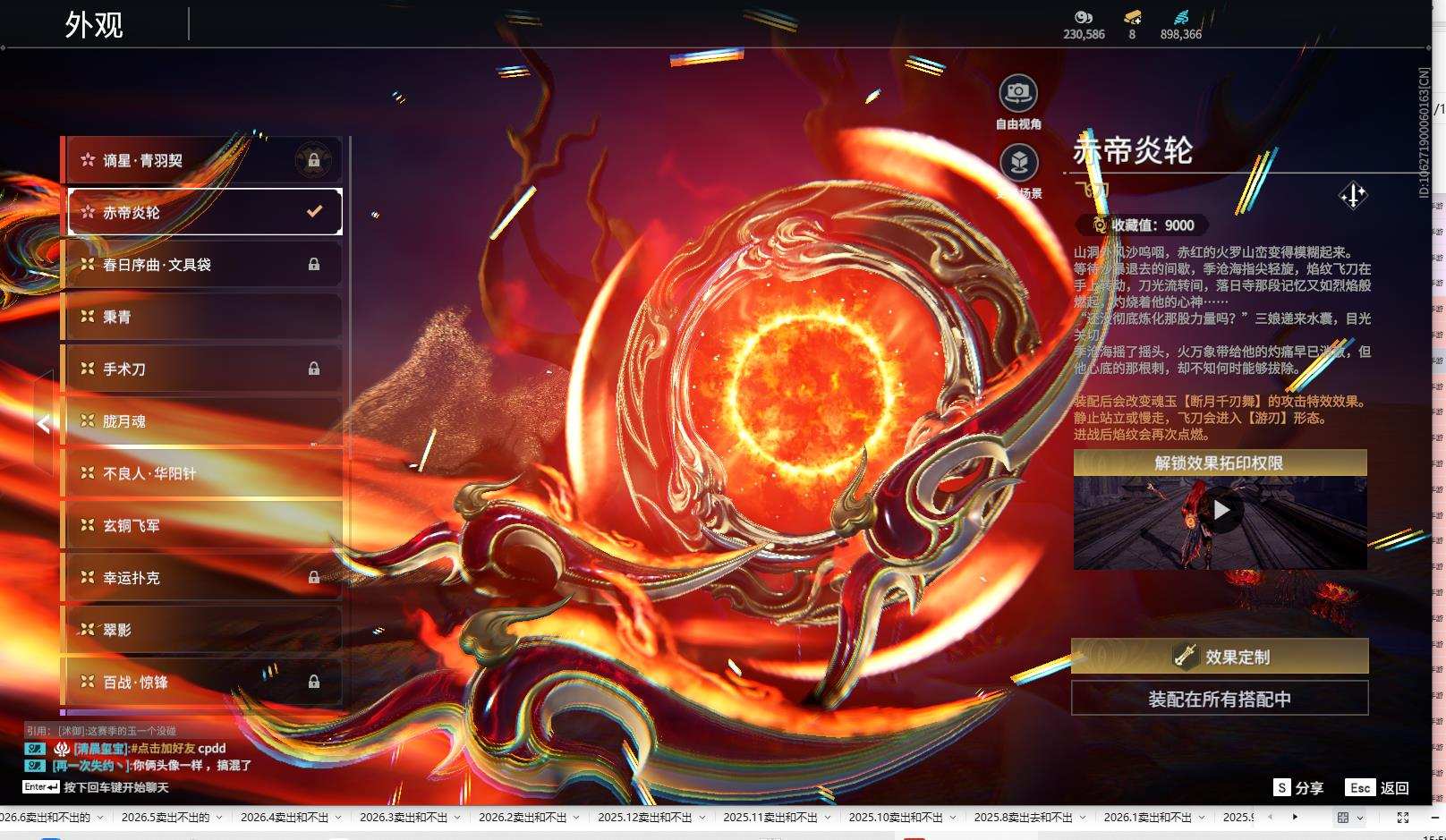Select the 幸运扑克 skin
The height and width of the screenshot is (840, 1446).
(x=204, y=578)
